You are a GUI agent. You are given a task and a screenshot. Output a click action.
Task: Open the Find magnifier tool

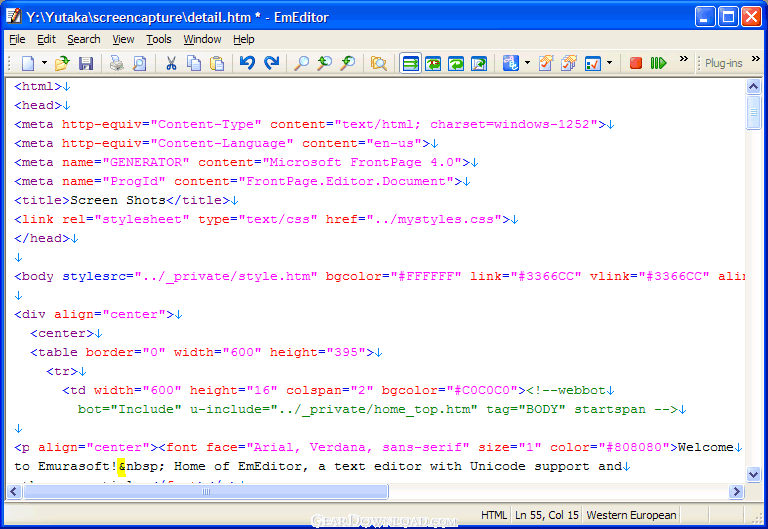tap(301, 63)
